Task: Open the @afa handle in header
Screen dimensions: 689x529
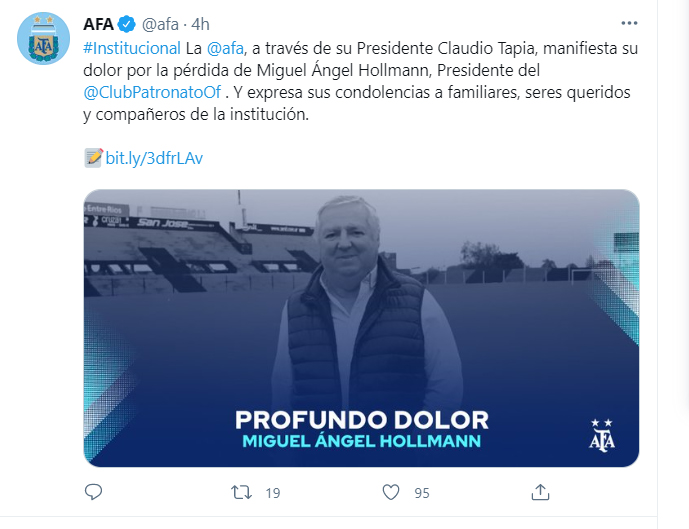Action: 160,24
